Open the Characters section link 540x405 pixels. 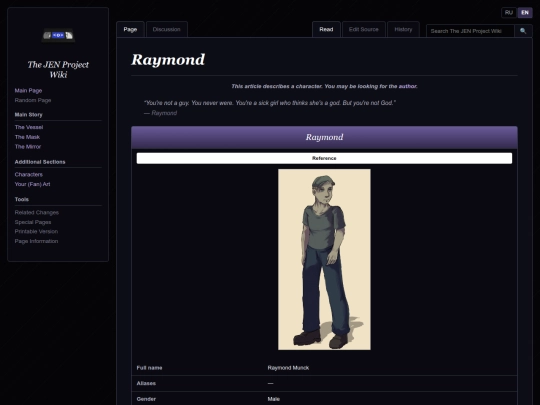29,174
